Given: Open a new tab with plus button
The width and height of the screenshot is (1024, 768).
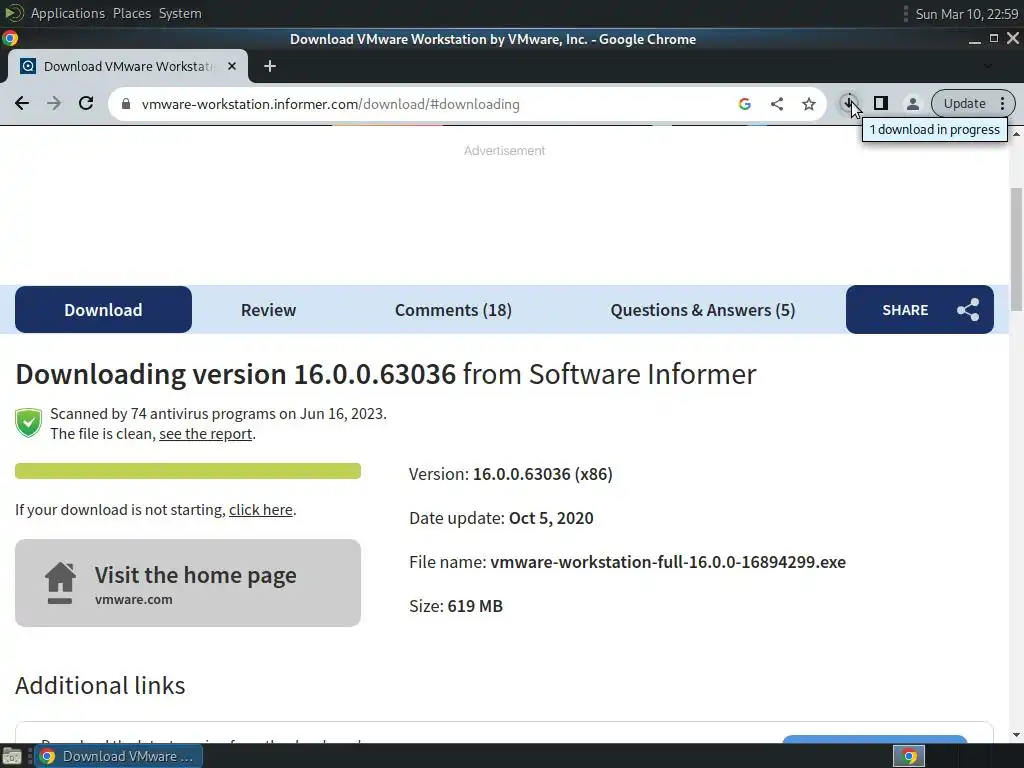Looking at the screenshot, I should point(270,66).
